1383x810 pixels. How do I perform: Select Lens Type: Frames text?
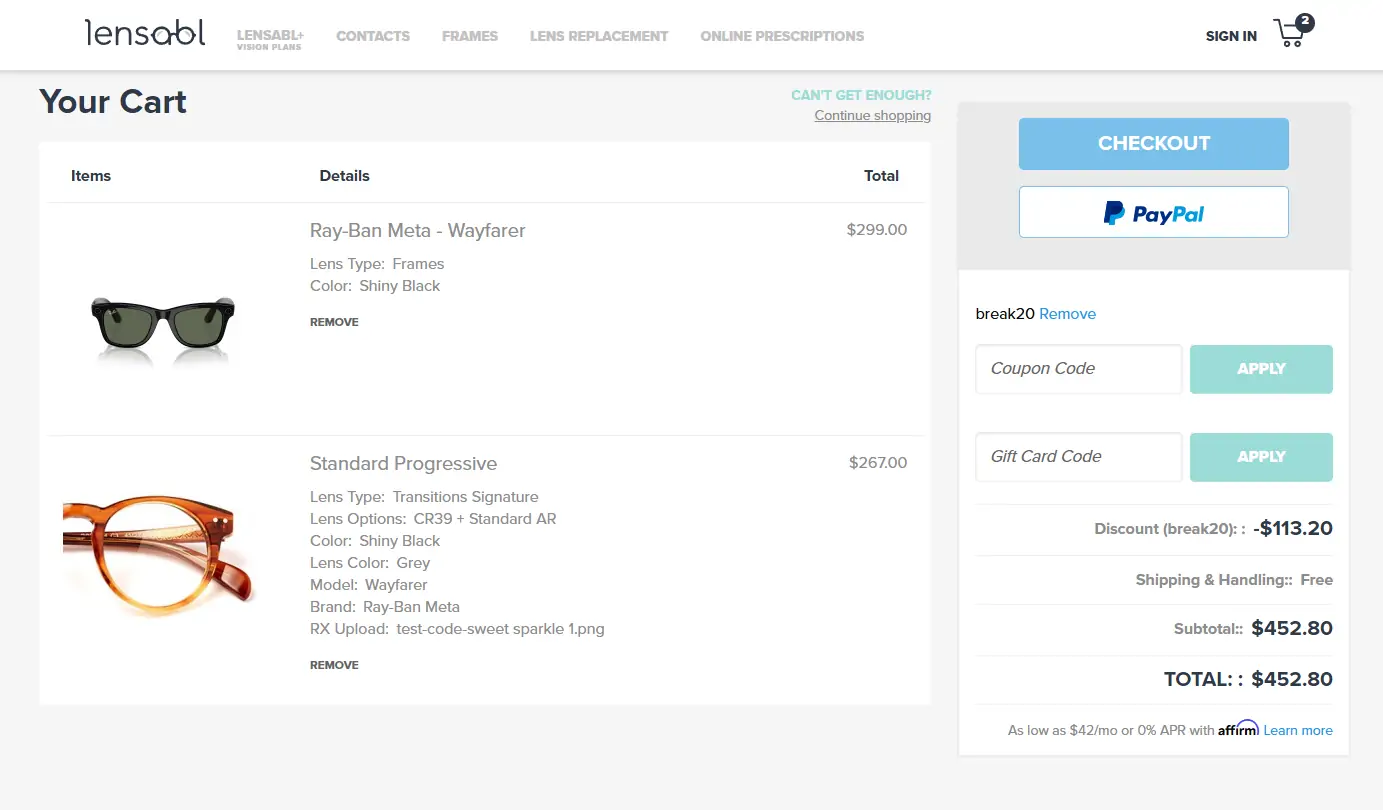coord(377,264)
